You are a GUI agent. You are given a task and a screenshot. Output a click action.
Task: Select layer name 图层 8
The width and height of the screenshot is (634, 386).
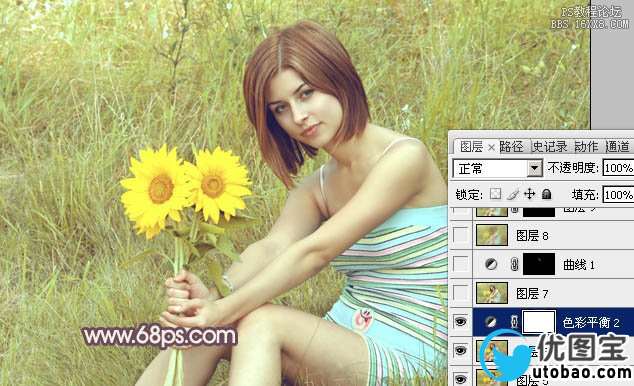point(532,236)
